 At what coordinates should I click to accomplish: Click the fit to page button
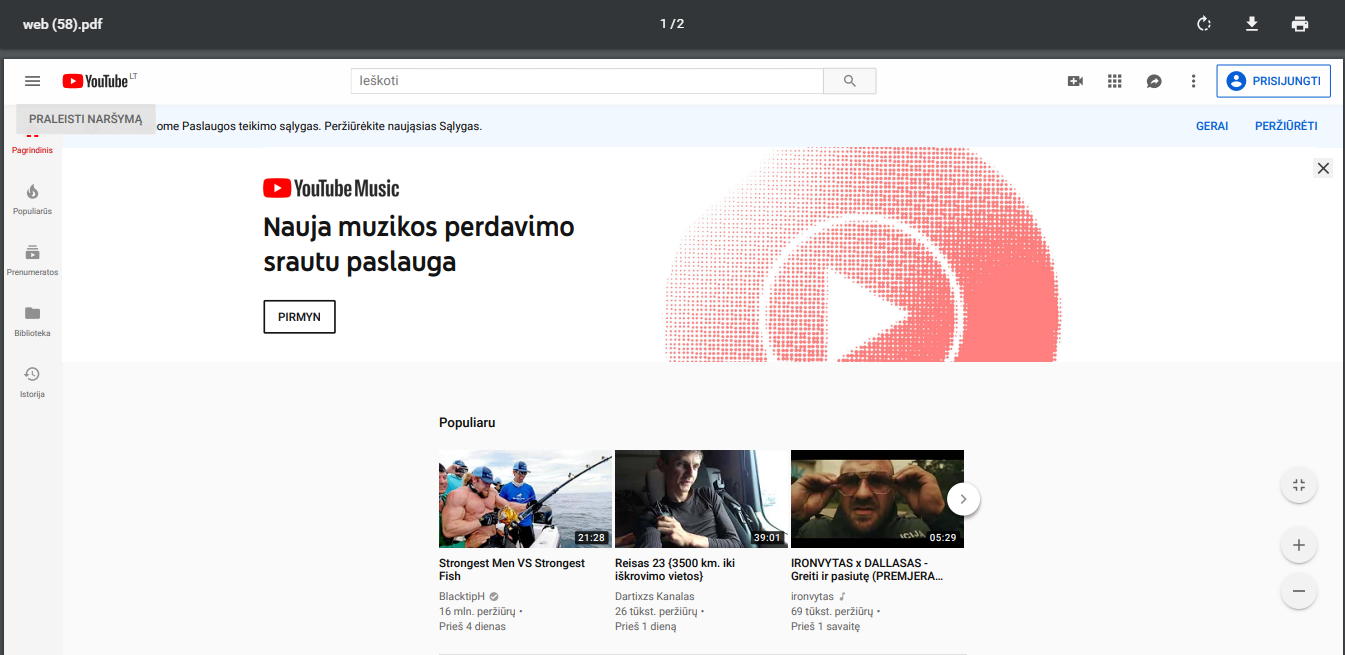tap(1299, 485)
